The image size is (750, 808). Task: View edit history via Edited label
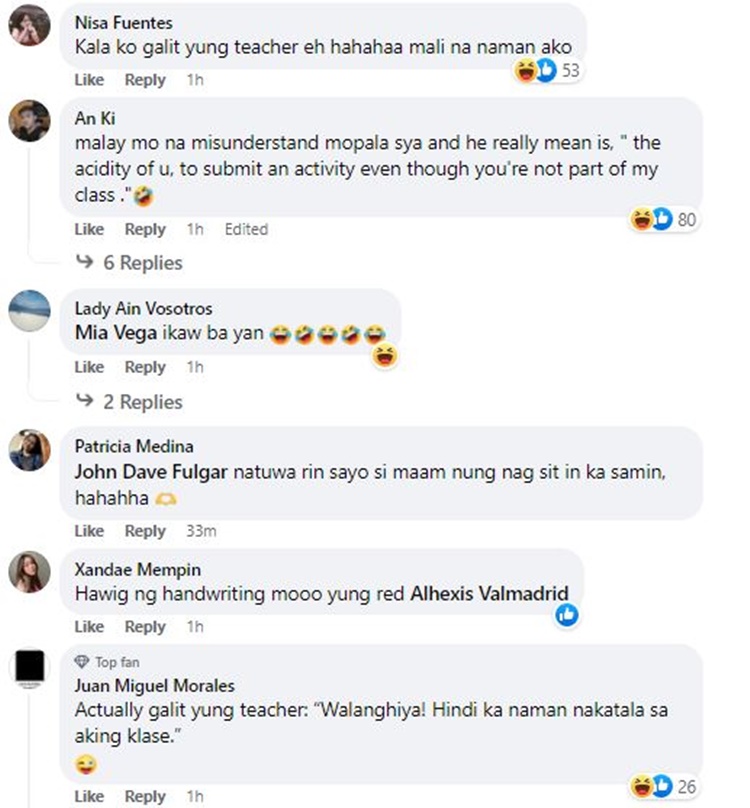click(x=246, y=229)
